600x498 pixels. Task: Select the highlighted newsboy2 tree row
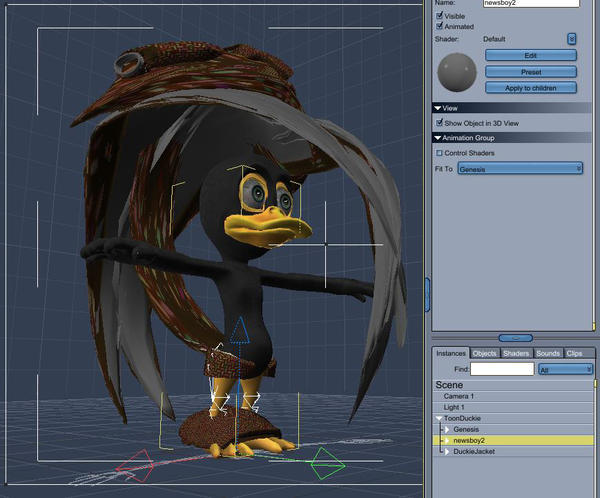coord(513,441)
